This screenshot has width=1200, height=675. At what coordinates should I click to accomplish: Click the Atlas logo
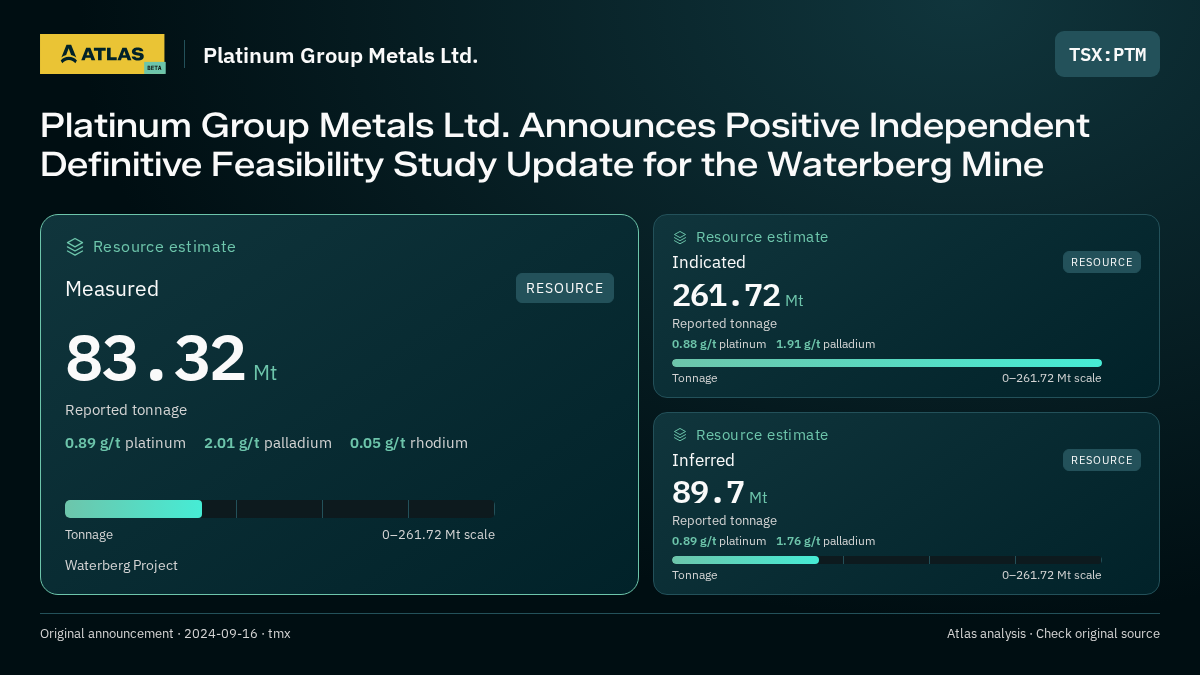102,54
